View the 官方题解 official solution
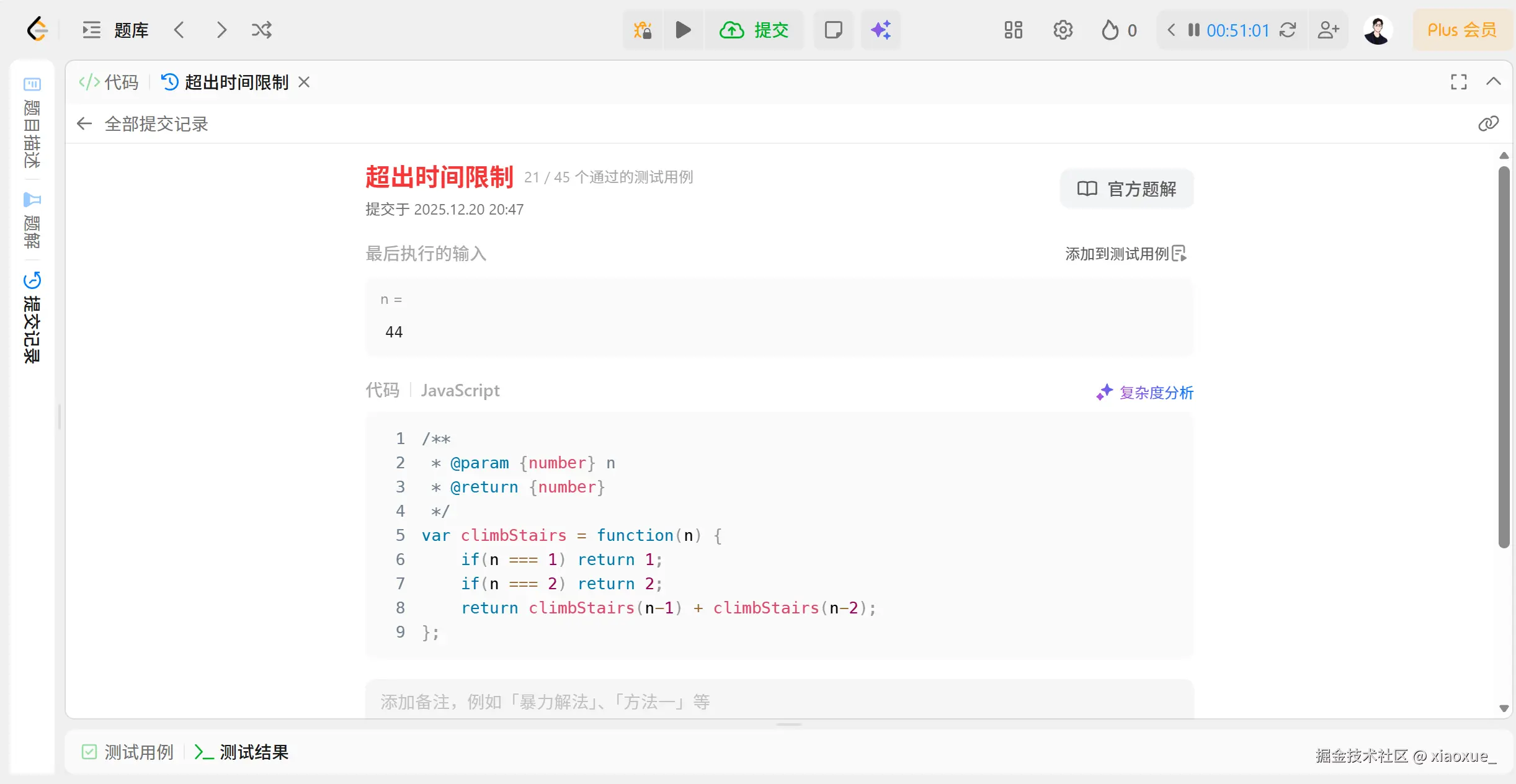This screenshot has width=1516, height=784. (x=1126, y=189)
